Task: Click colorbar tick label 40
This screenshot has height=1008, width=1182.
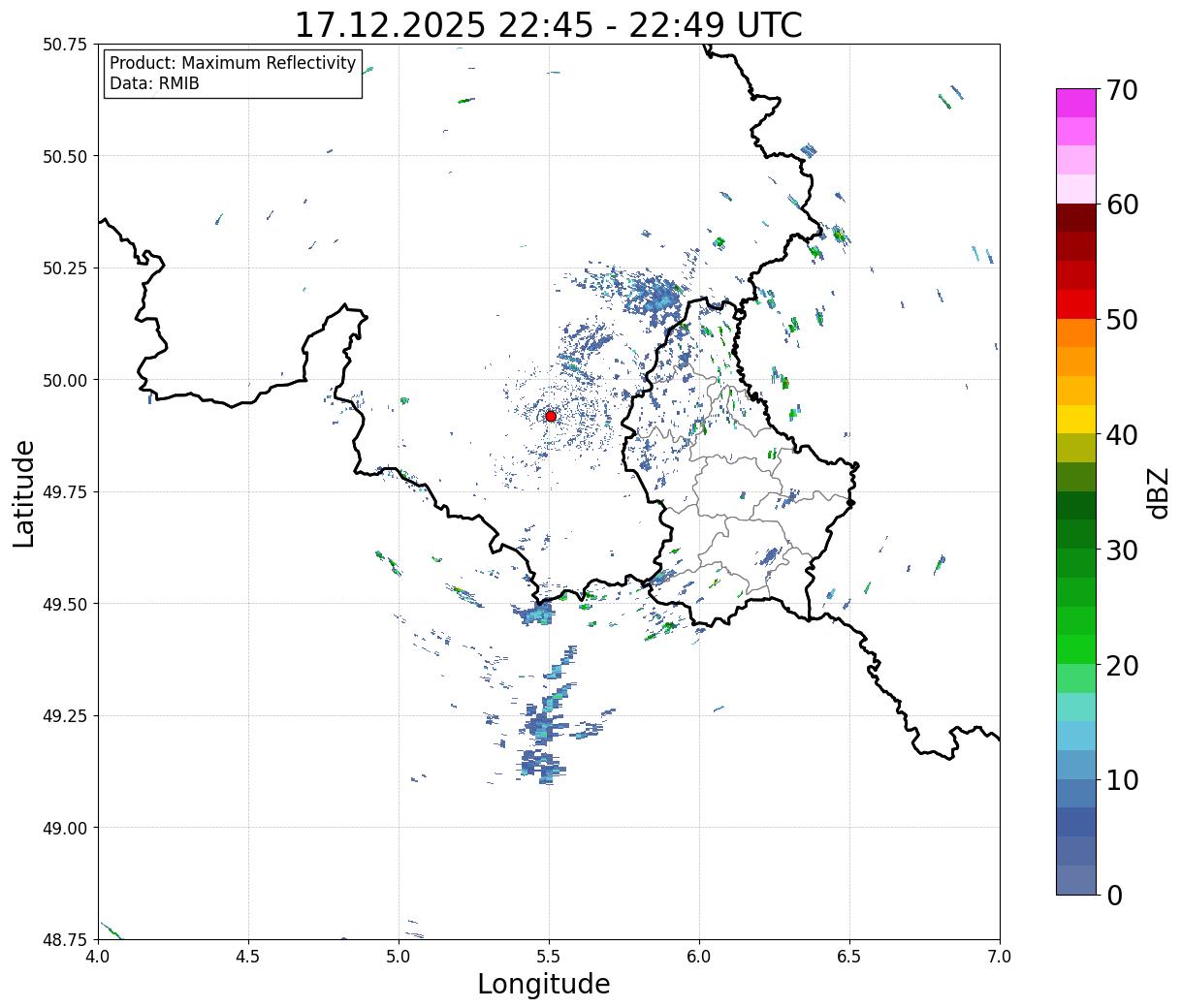Action: [1122, 434]
